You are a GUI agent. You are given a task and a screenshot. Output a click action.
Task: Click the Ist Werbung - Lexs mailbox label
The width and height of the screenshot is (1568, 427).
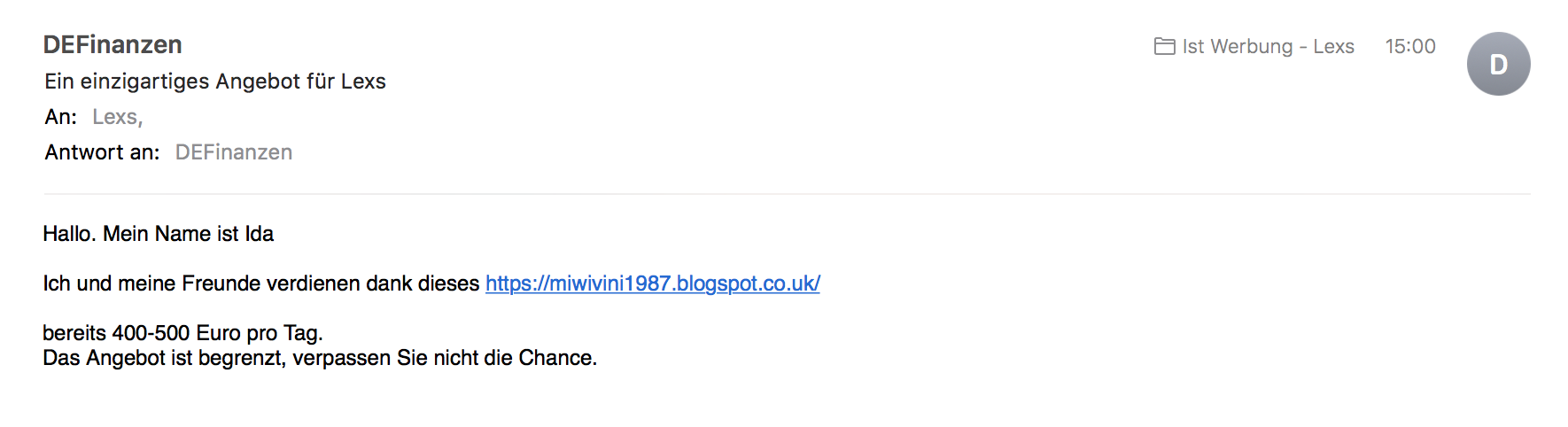click(x=1268, y=46)
